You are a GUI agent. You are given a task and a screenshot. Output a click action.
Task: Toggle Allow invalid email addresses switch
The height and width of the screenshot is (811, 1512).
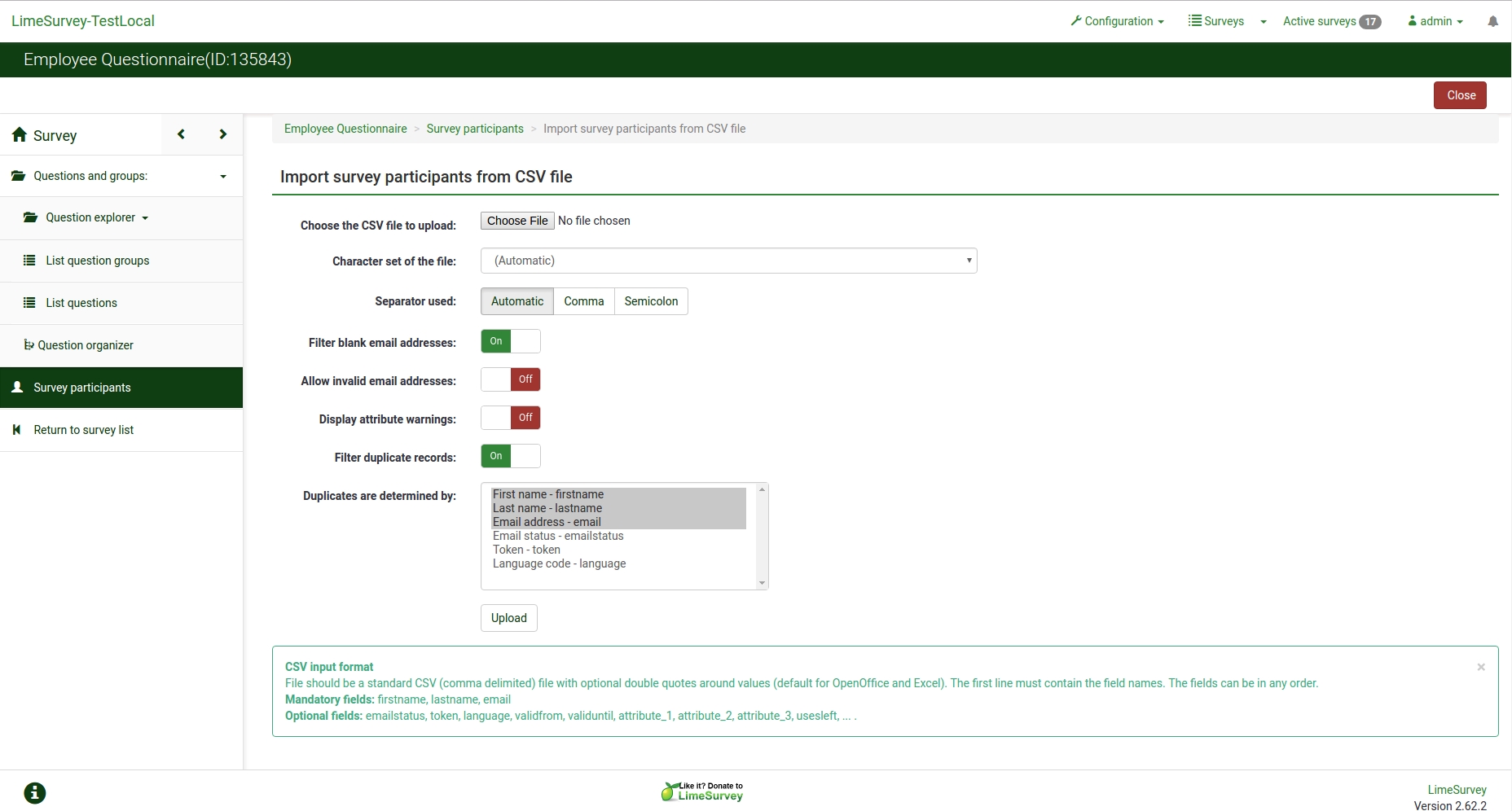[x=511, y=379]
